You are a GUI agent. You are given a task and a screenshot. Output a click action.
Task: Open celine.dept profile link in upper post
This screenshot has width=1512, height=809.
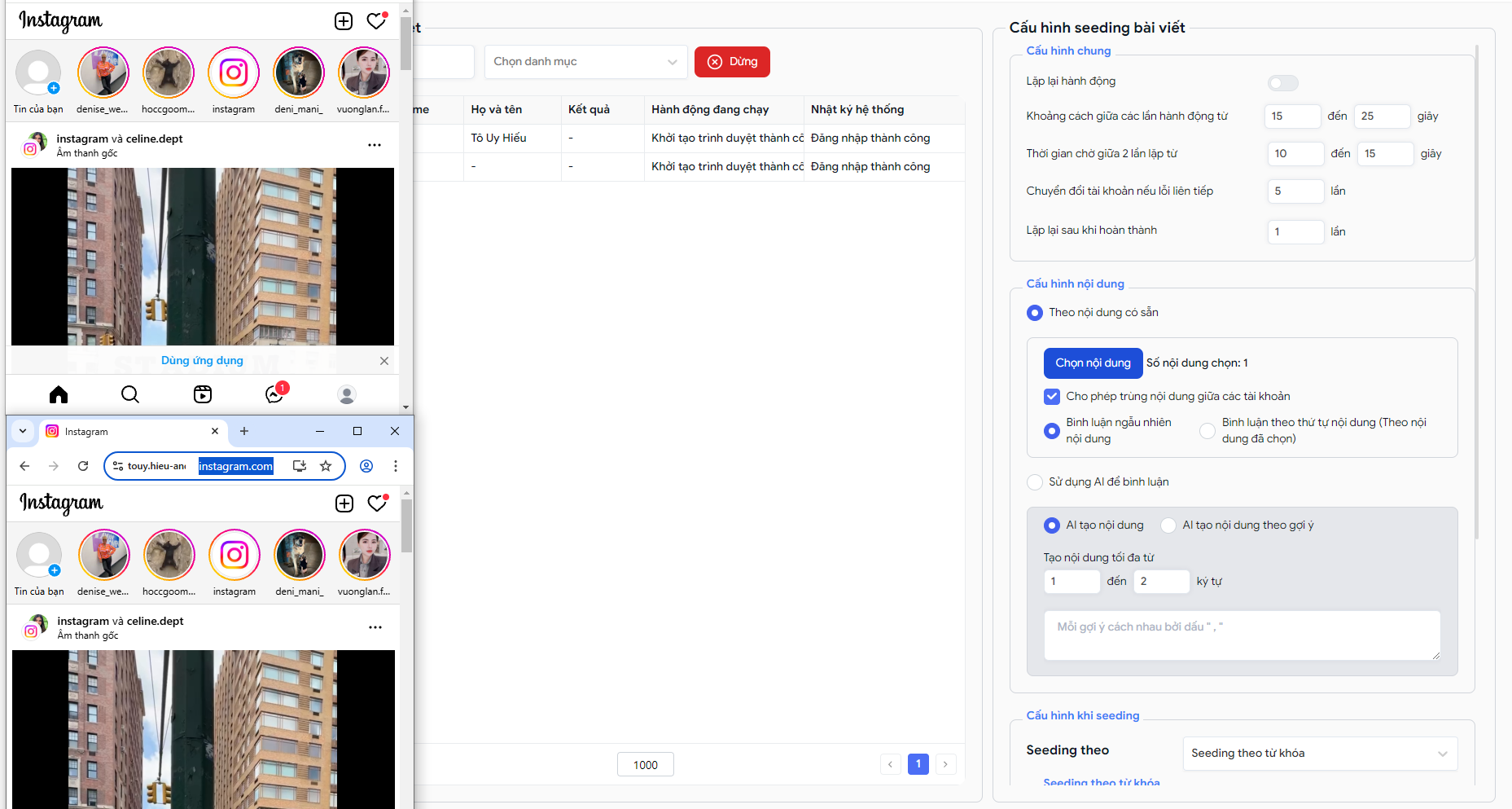[155, 138]
